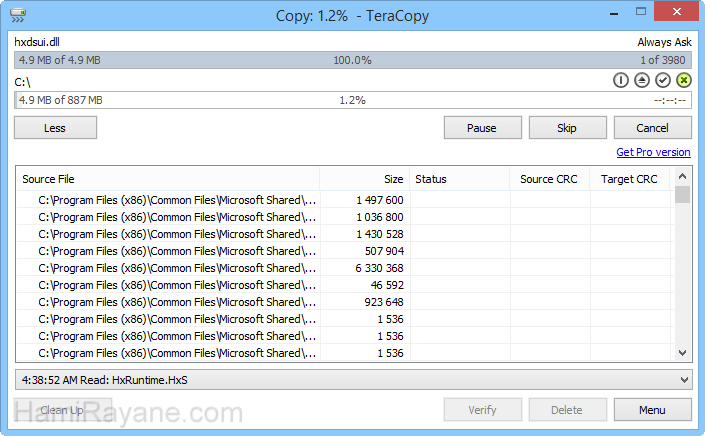Viewport: 705px width, 436px height.
Task: Open the Menu button
Action: point(652,410)
